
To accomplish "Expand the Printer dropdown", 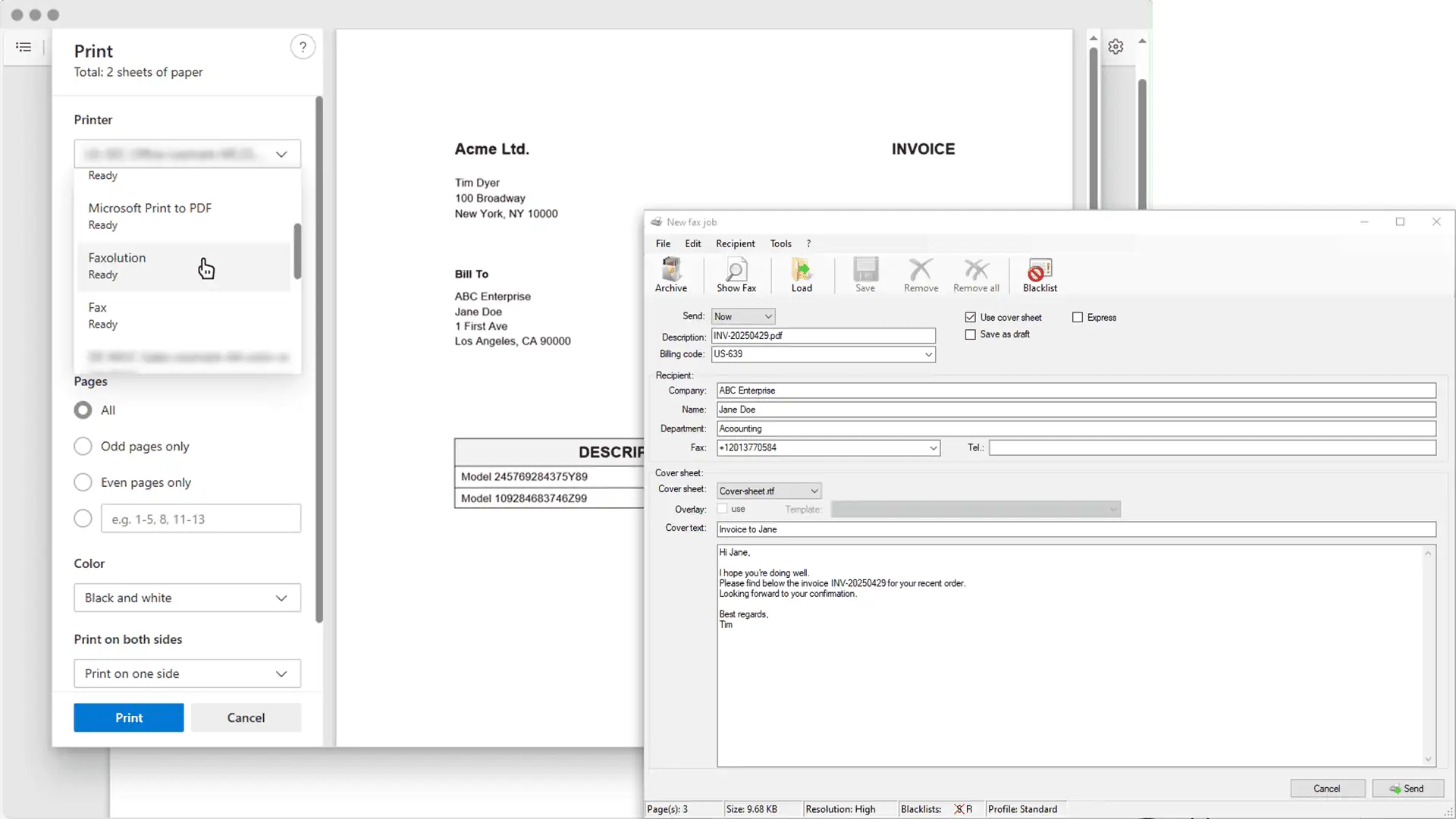I will [187, 154].
